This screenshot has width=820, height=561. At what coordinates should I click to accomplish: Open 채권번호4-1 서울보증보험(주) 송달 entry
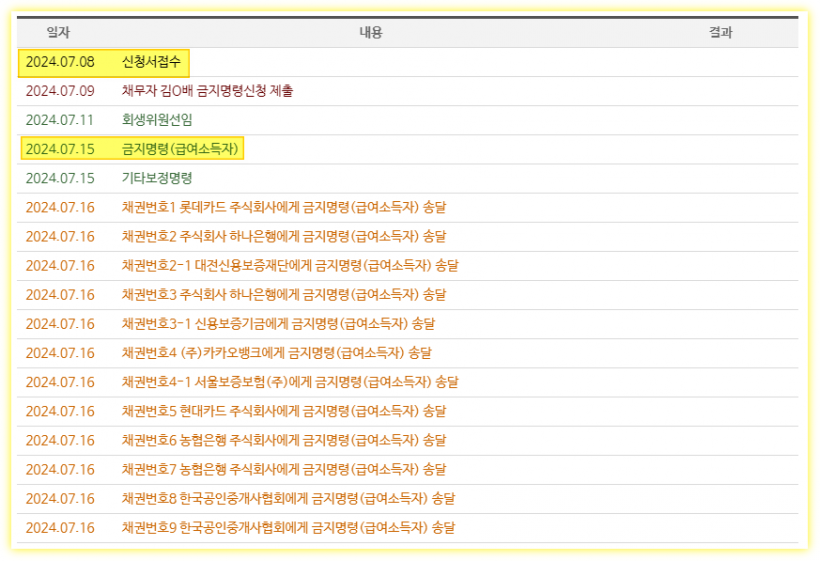coord(290,382)
